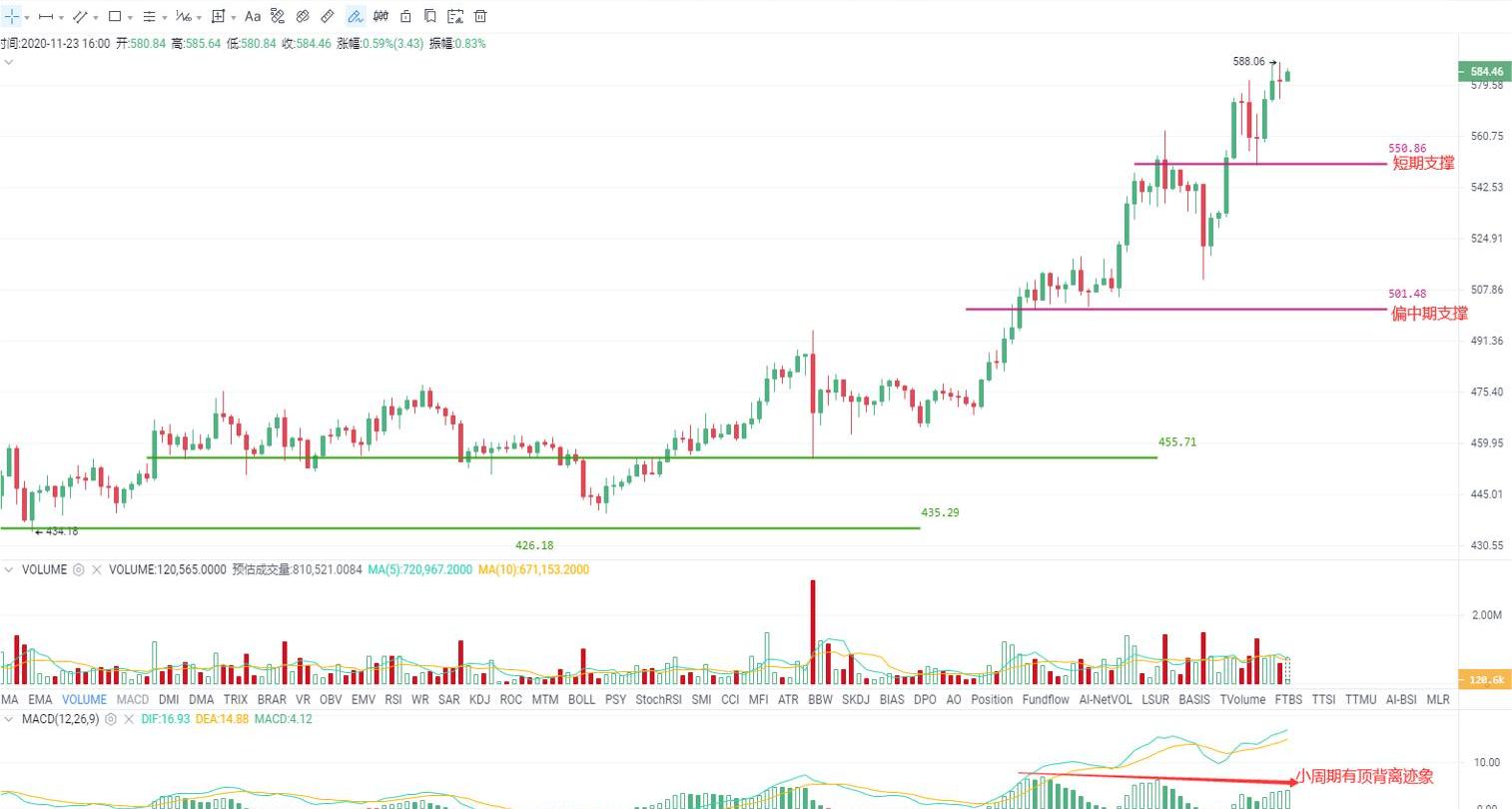The width and height of the screenshot is (1512, 809).
Task: Select the horizontal levels lines tool
Action: (x=149, y=16)
